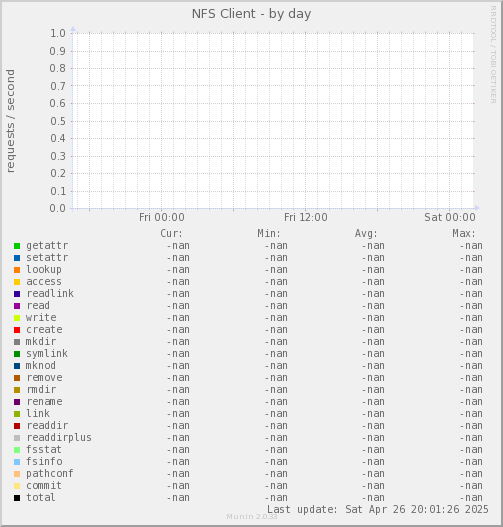Click the 'Avg:' column header
The width and height of the screenshot is (503, 527).
(x=366, y=234)
